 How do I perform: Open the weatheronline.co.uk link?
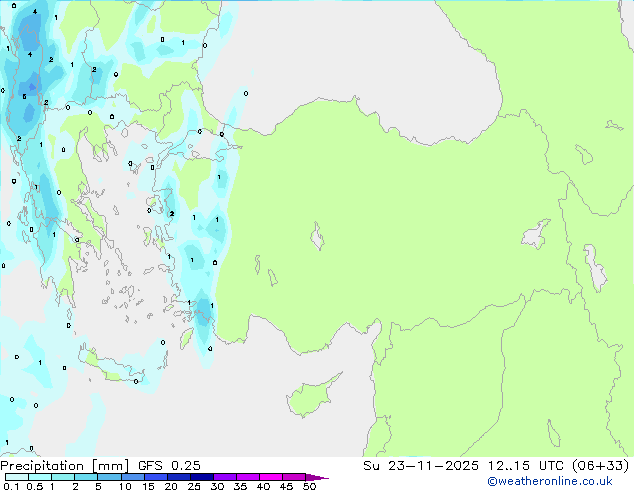pyautogui.click(x=550, y=481)
